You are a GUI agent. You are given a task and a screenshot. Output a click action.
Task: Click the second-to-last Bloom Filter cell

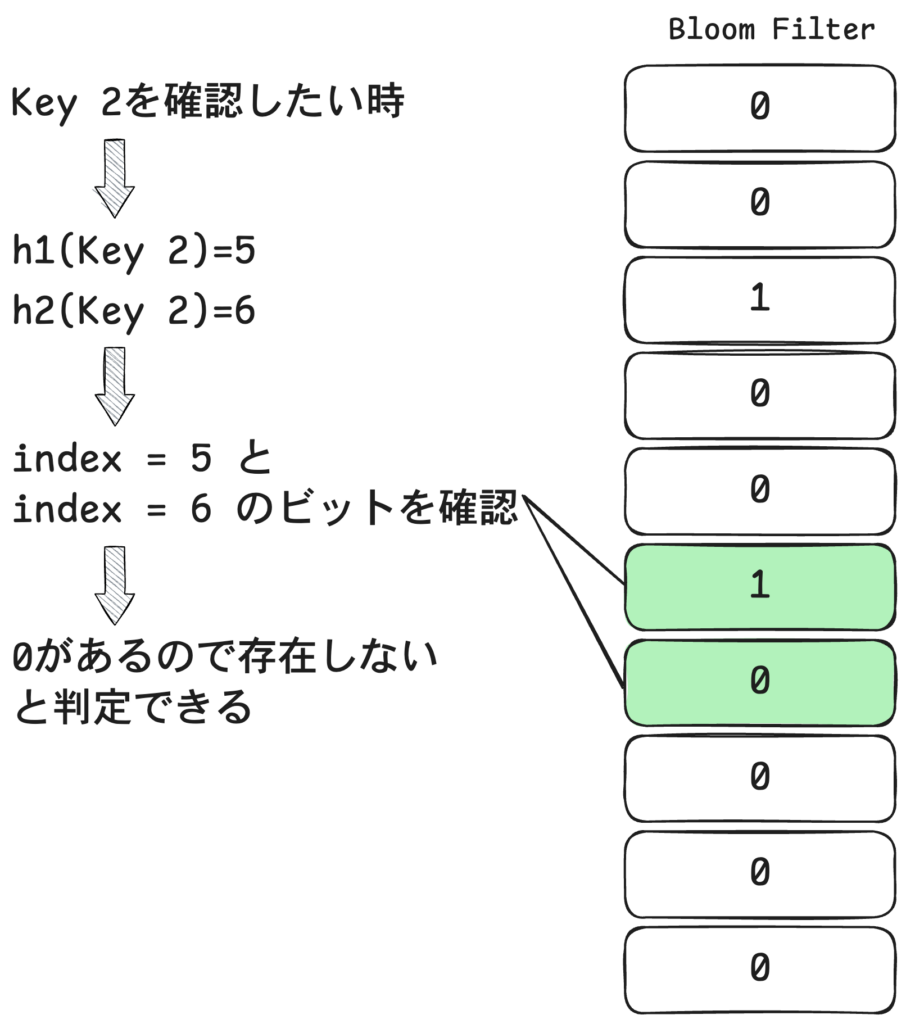click(x=759, y=874)
